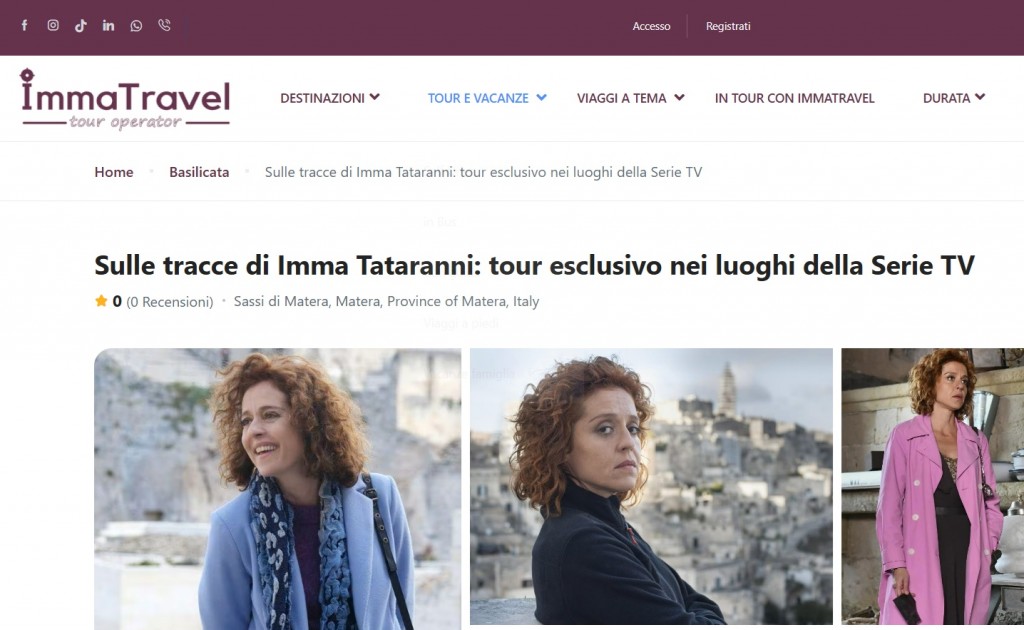The image size is (1024, 630).
Task: Go to Home in breadcrumb
Action: pos(114,172)
